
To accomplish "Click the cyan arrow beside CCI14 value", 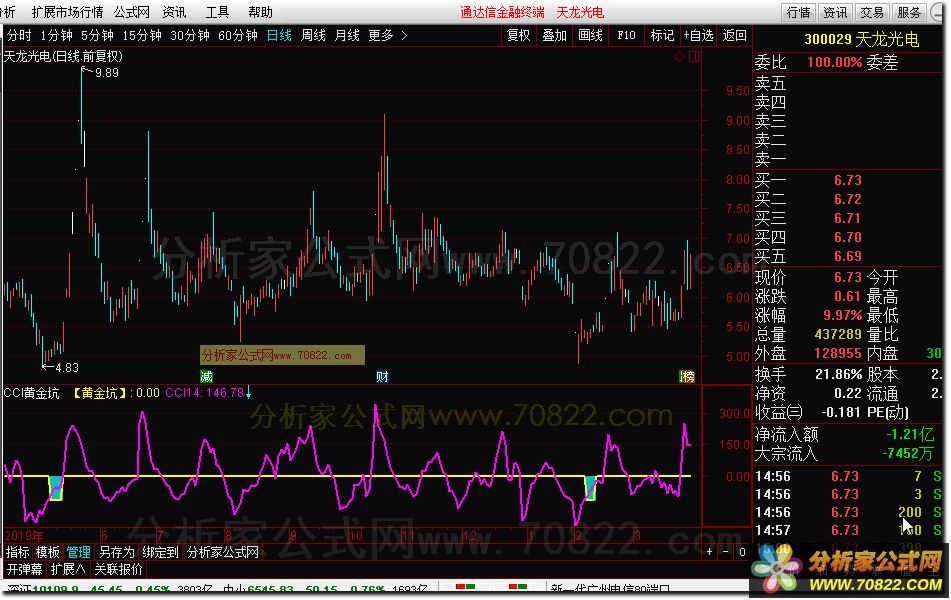I will pyautogui.click(x=249, y=392).
